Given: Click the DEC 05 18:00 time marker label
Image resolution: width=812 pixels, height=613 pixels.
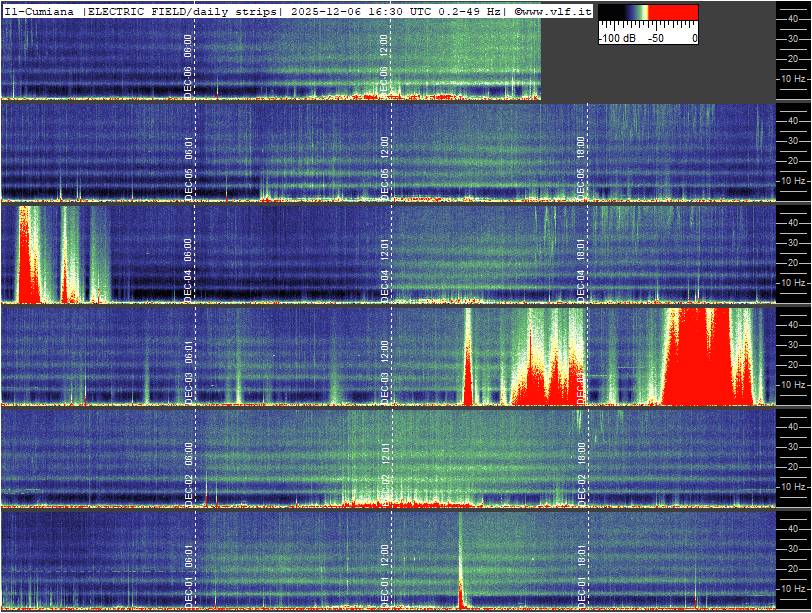Looking at the screenshot, I should 582,168.
